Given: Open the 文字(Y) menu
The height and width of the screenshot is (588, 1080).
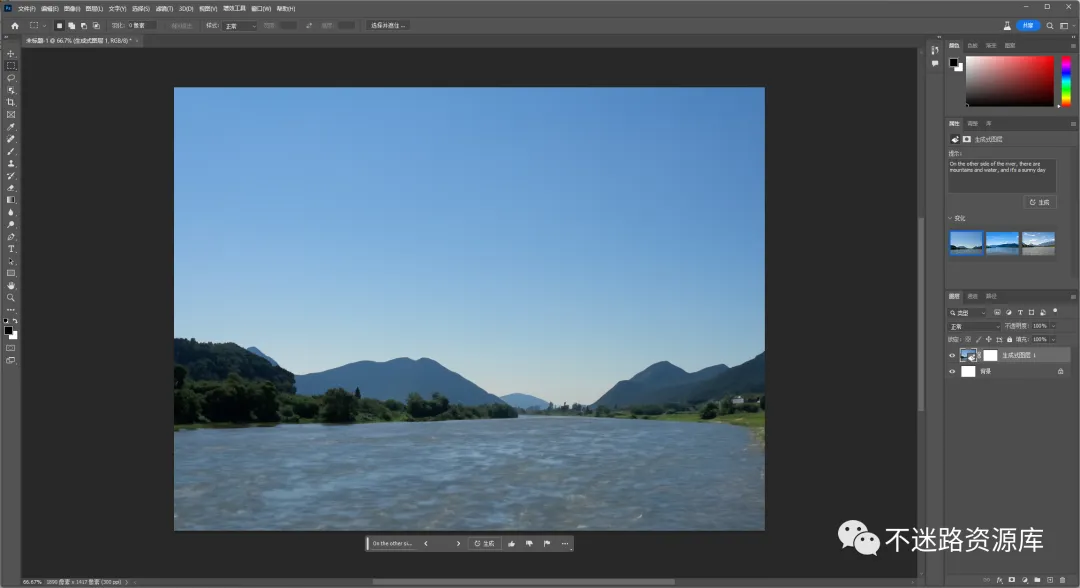Looking at the screenshot, I should point(117,9).
